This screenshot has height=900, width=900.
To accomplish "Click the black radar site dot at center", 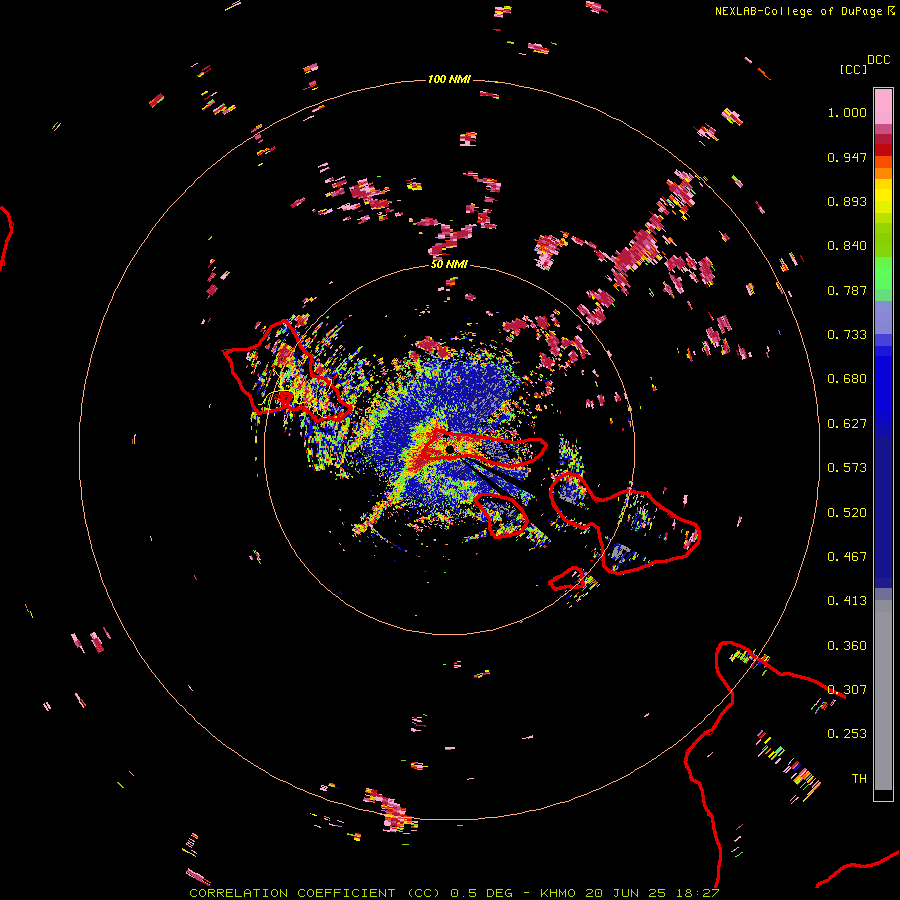I will [450, 449].
